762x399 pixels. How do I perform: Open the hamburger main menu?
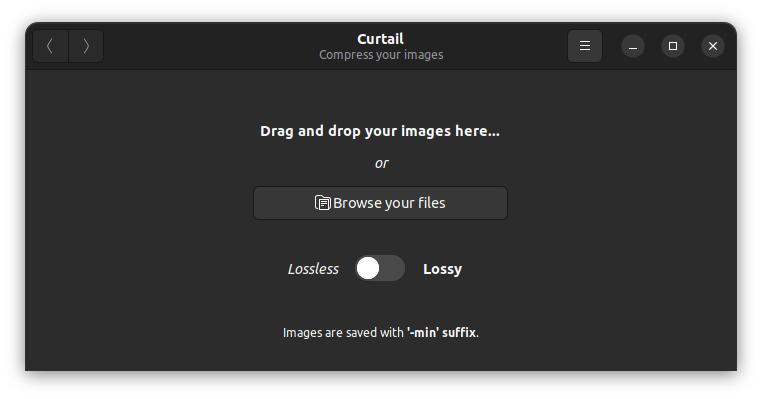[x=585, y=46]
